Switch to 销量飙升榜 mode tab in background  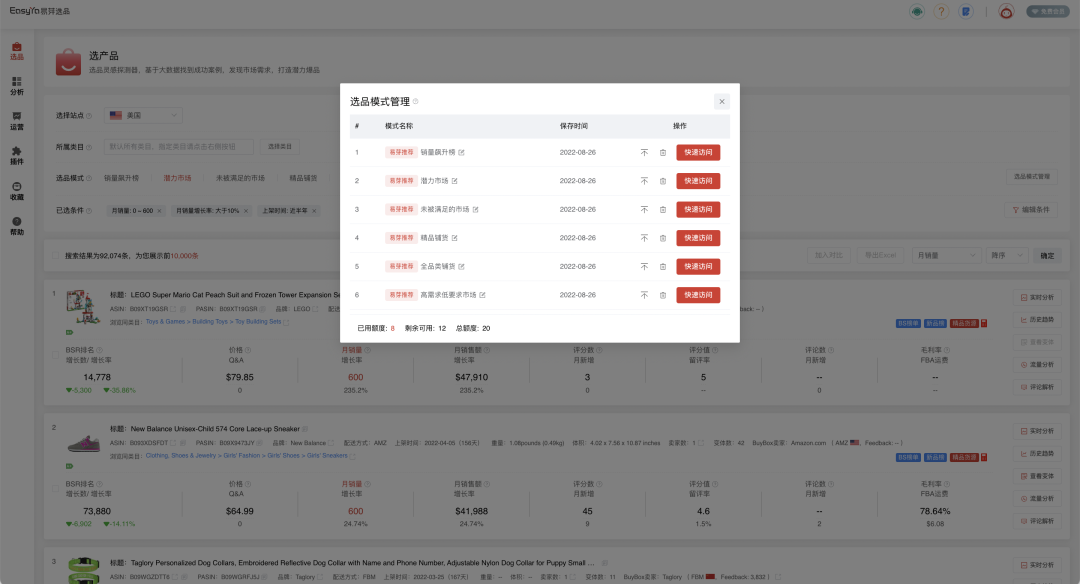[x=121, y=178]
